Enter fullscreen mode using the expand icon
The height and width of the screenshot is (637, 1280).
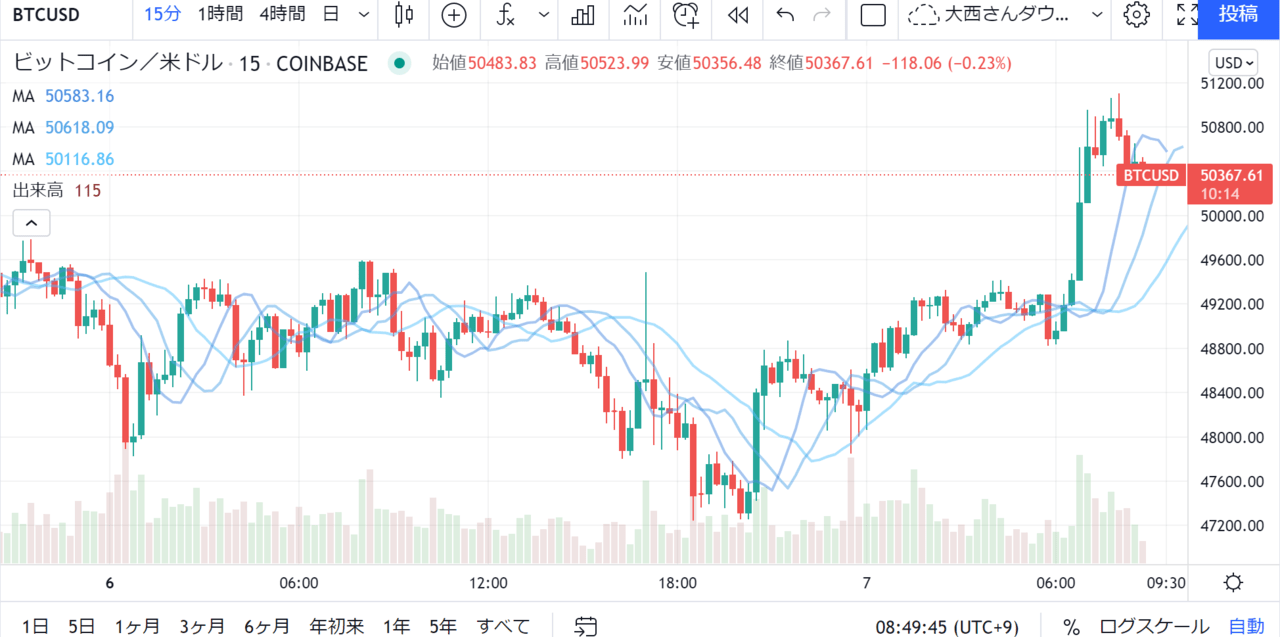point(1186,15)
